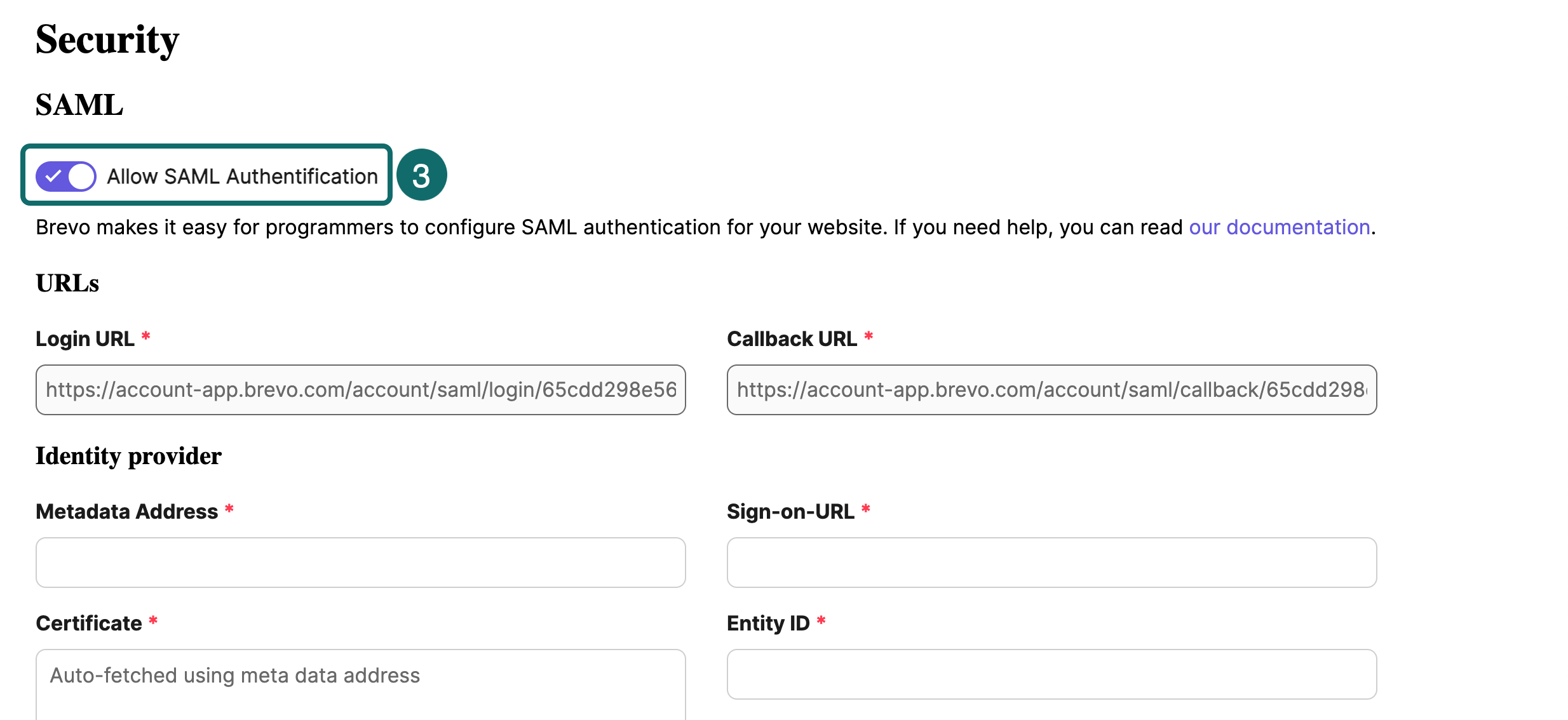1568x720 pixels.
Task: Select the Callback URL text
Action: point(1051,389)
